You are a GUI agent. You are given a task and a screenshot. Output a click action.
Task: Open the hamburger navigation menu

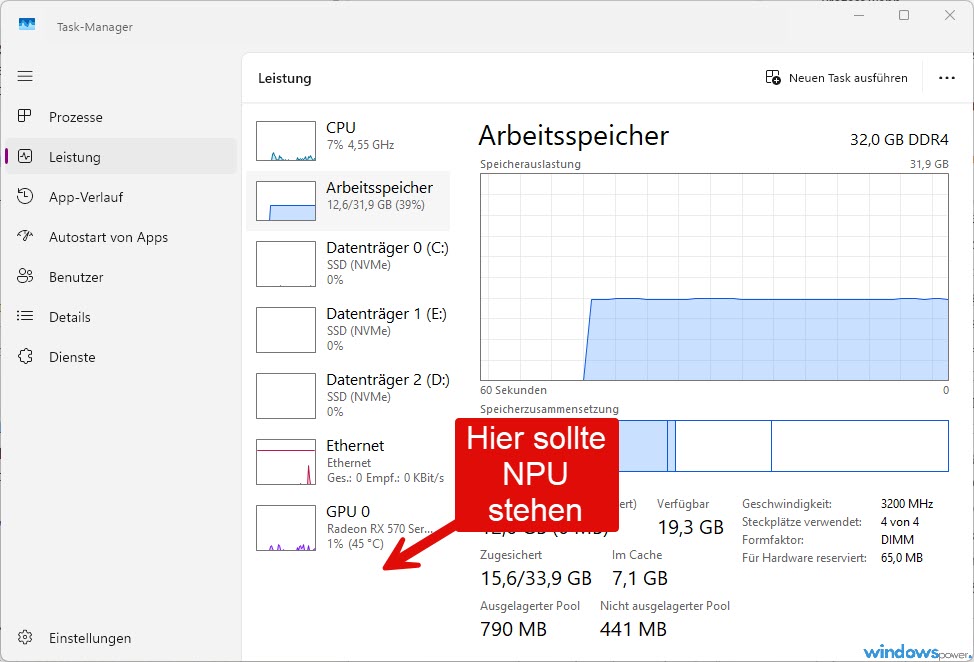point(25,76)
